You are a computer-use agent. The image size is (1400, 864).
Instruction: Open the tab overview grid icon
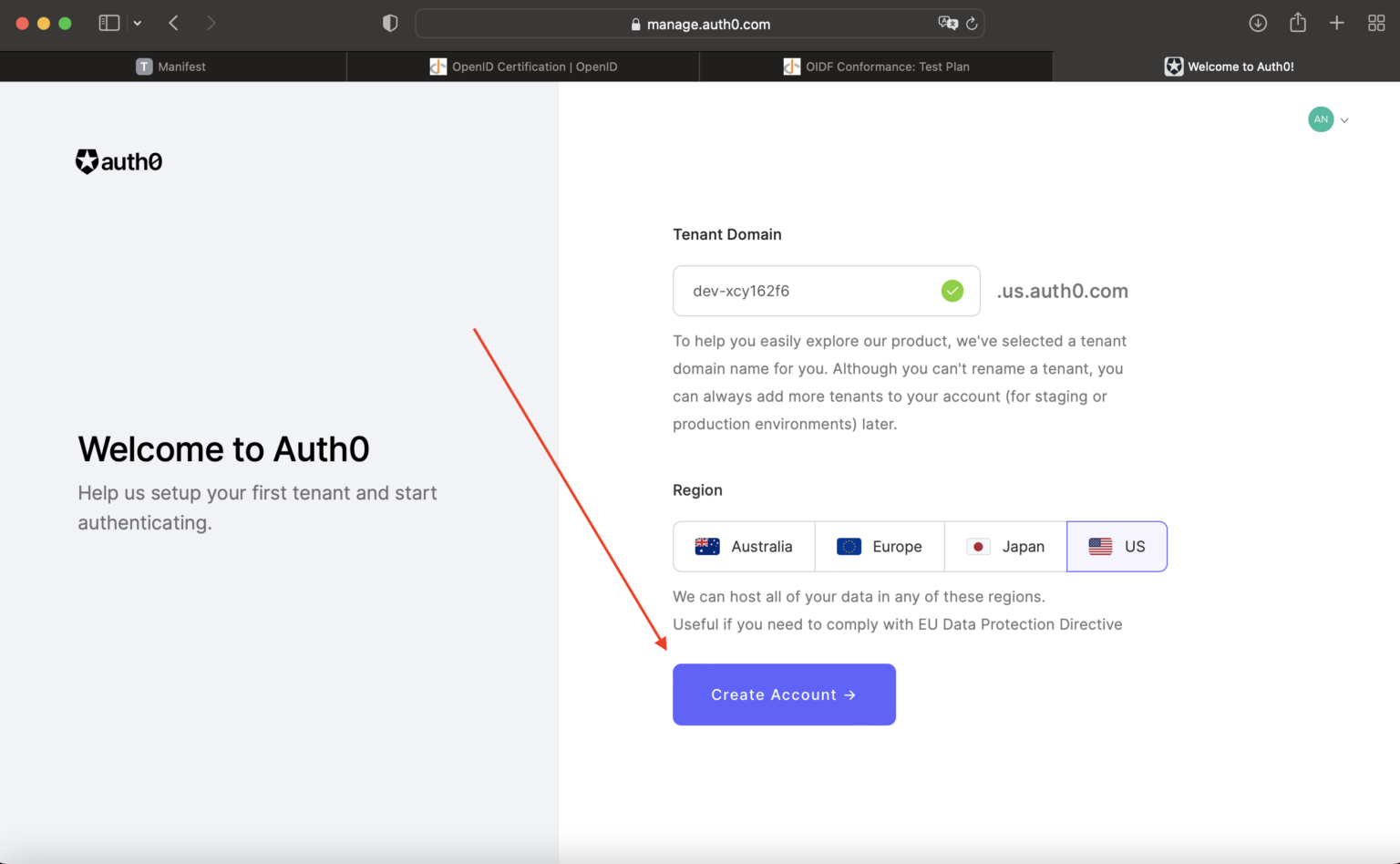1376,23
